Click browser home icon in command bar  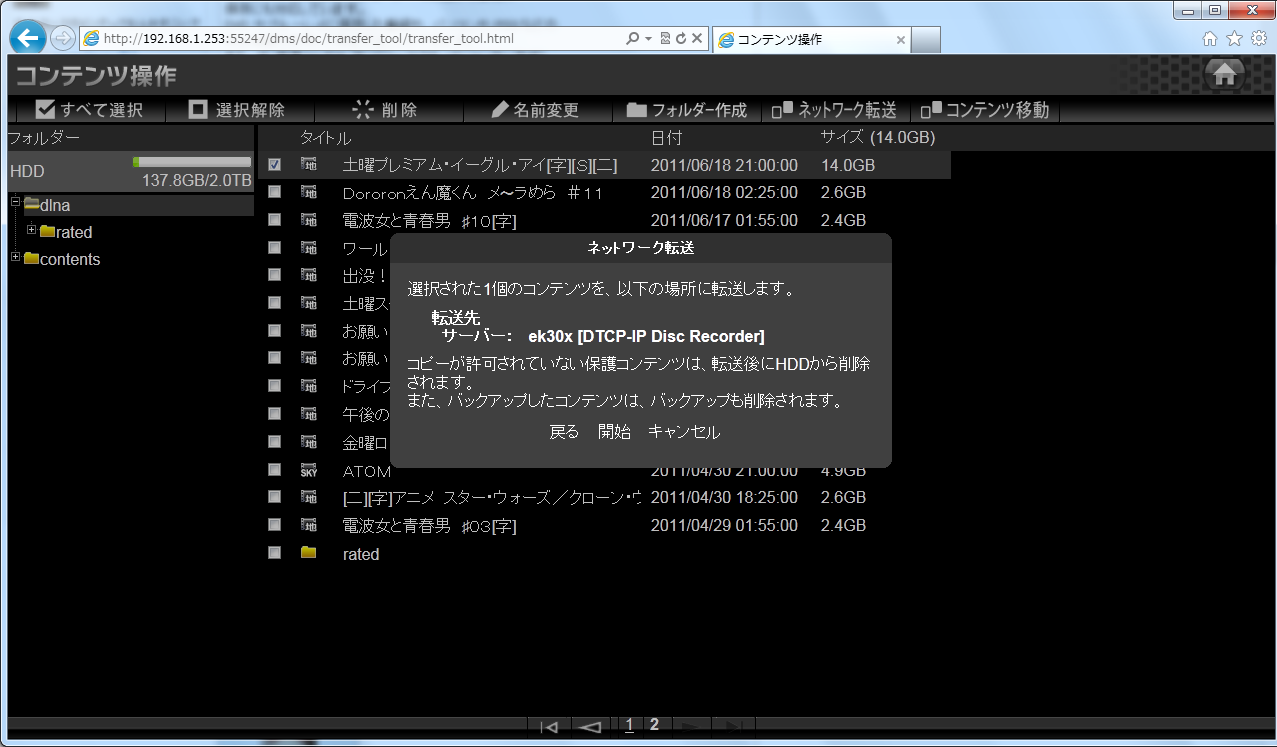(1210, 38)
